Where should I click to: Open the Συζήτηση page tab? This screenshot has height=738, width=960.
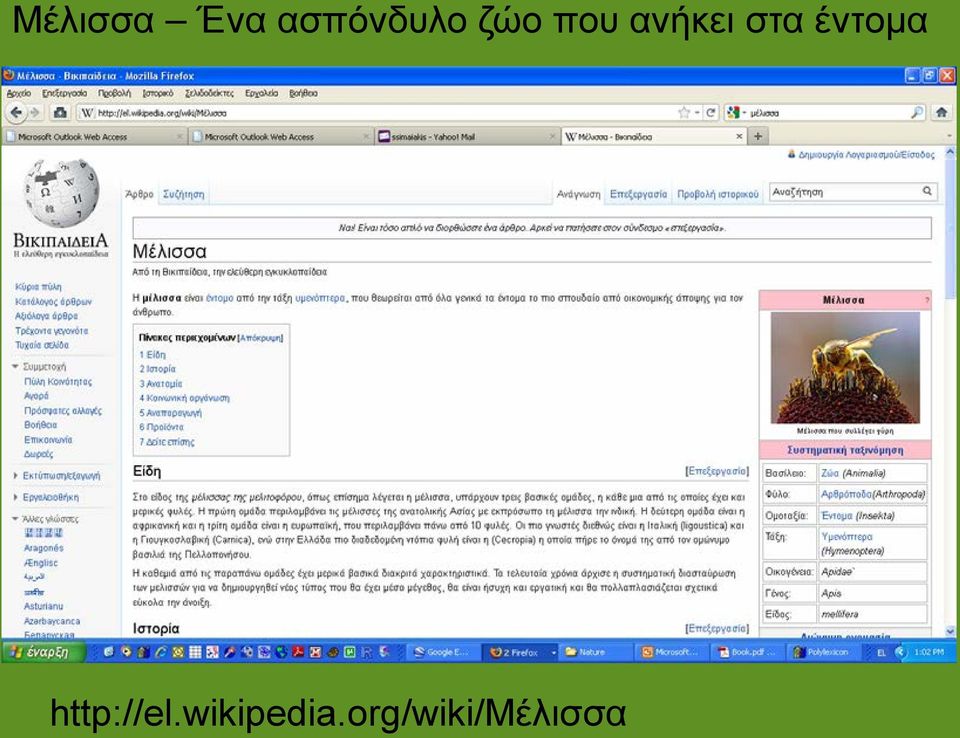click(x=184, y=194)
